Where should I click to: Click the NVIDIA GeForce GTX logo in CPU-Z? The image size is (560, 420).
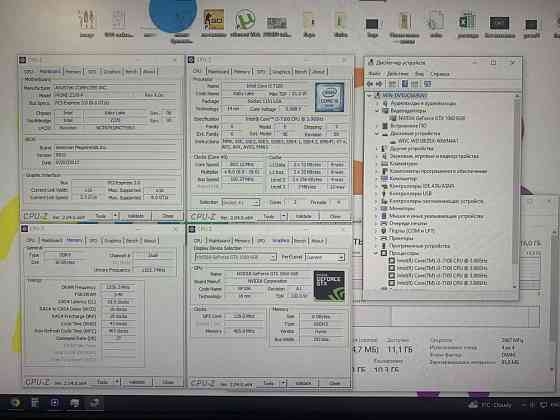(x=329, y=285)
